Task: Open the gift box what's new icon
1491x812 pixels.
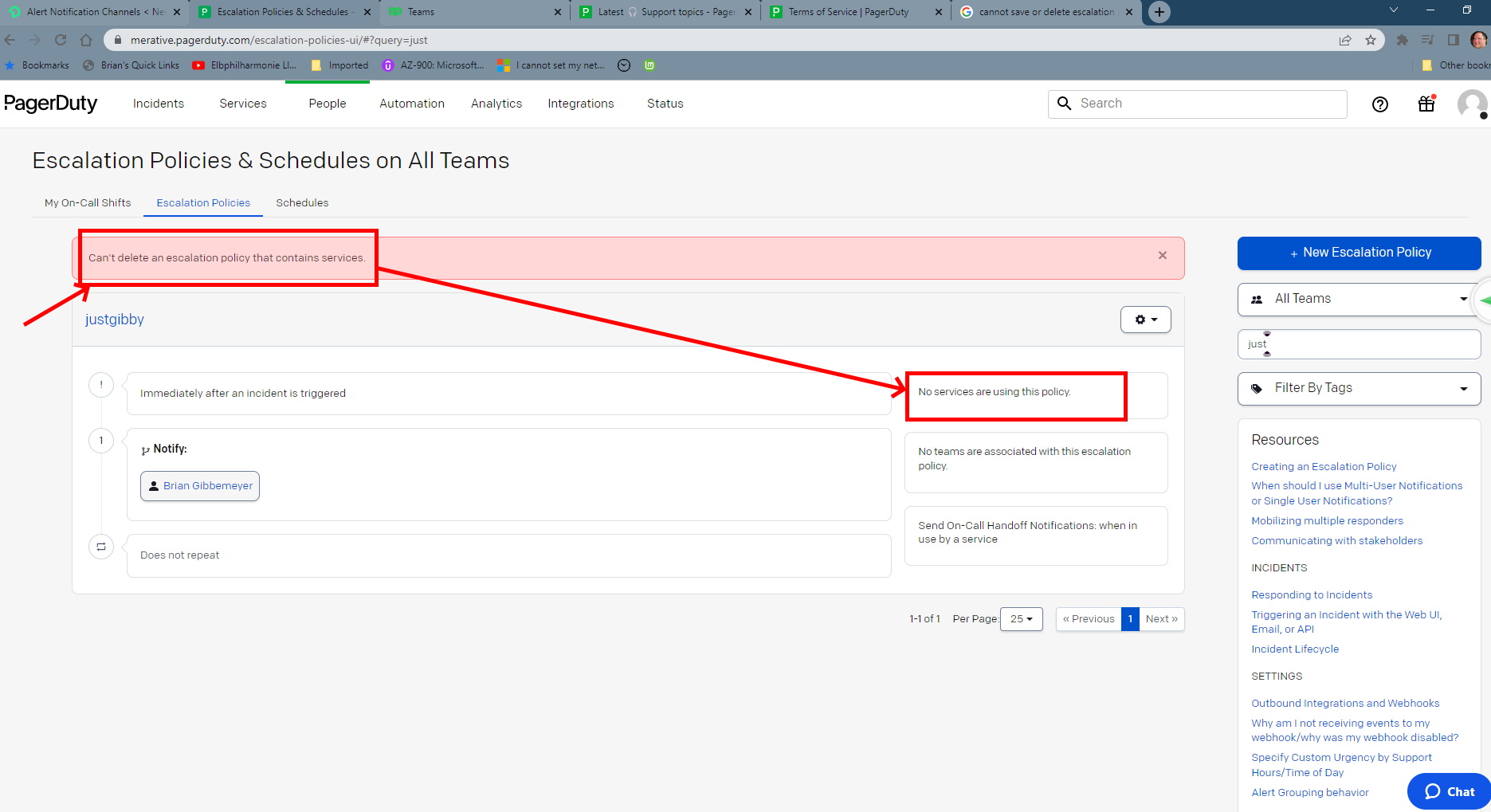Action: (1426, 103)
